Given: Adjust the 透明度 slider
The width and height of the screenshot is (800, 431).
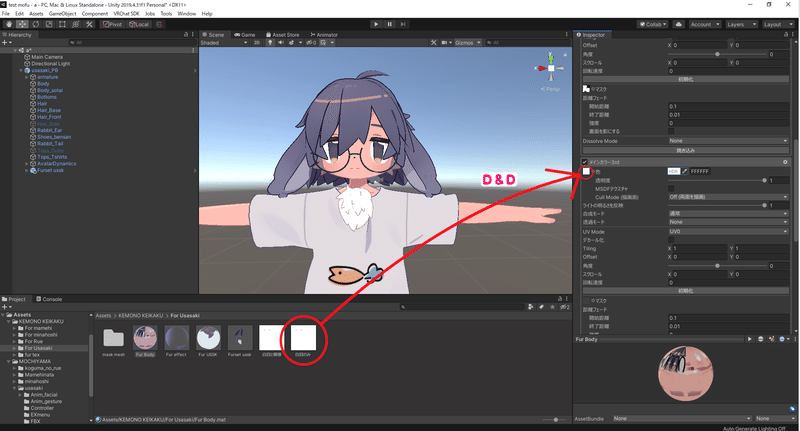Looking at the screenshot, I should pos(717,180).
